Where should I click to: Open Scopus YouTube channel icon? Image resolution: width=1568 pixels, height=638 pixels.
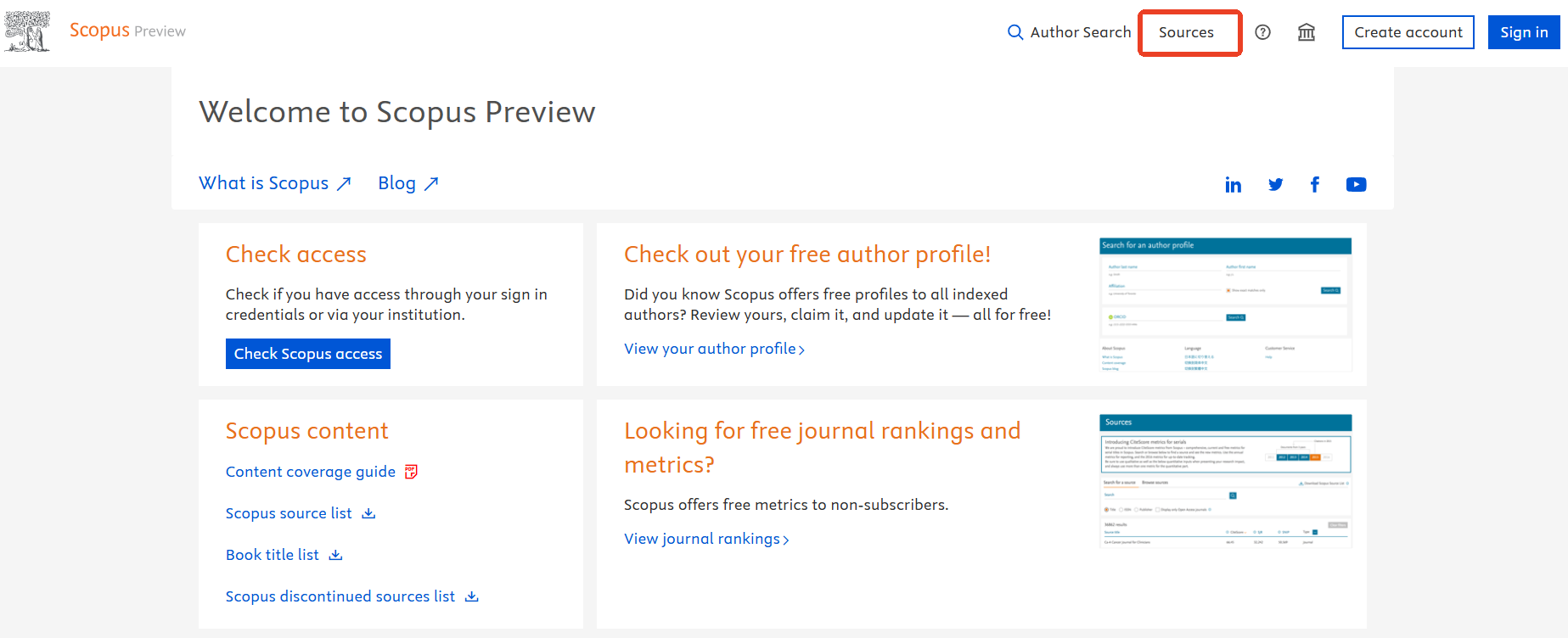(x=1356, y=185)
